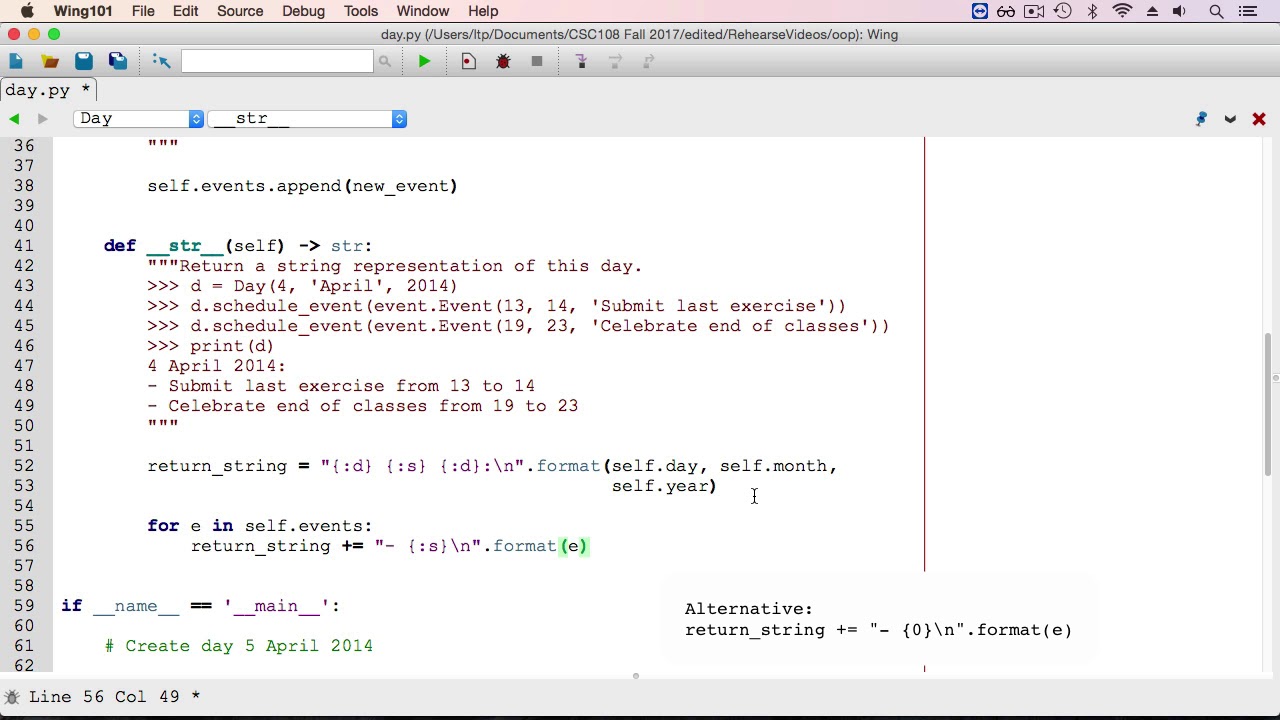
Task: Create a new file with toolbar icon
Action: click(16, 61)
